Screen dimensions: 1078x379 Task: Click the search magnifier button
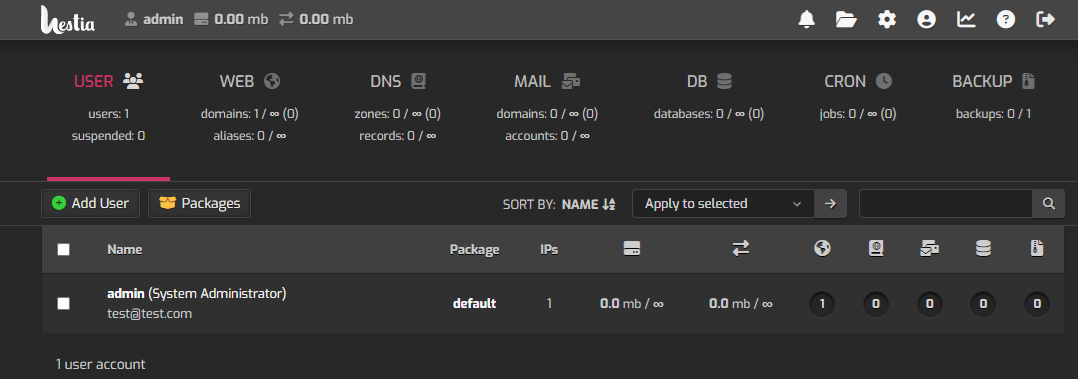[1048, 204]
